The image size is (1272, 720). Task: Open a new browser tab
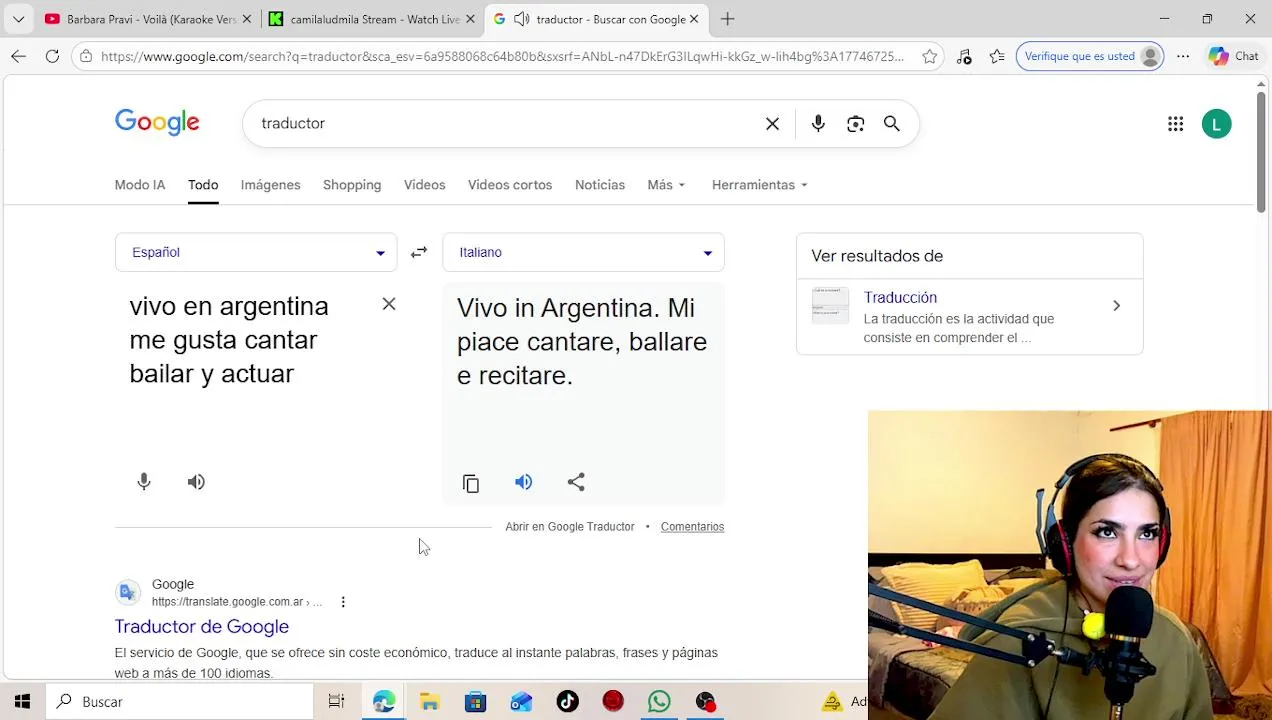pos(728,19)
